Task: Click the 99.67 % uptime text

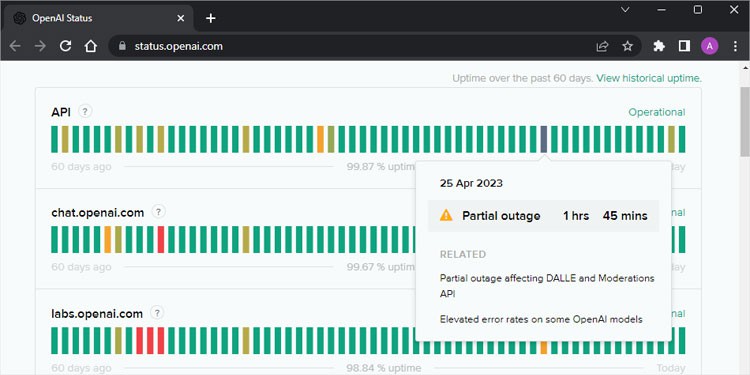Action: point(381,267)
